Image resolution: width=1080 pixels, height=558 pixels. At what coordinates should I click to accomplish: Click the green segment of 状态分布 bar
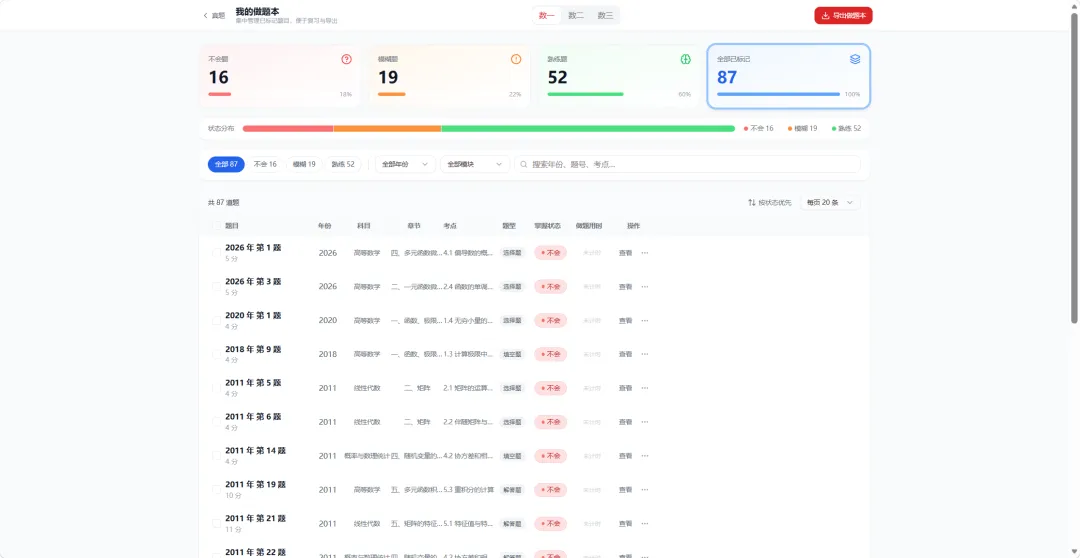[x=588, y=128]
